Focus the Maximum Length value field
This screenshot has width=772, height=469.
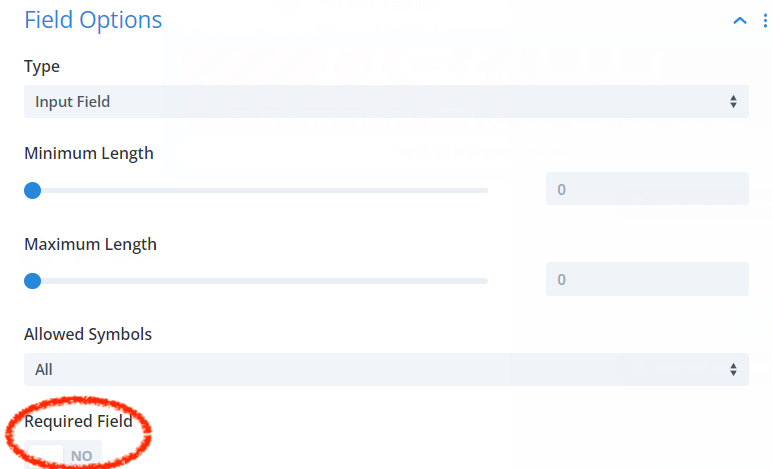647,279
